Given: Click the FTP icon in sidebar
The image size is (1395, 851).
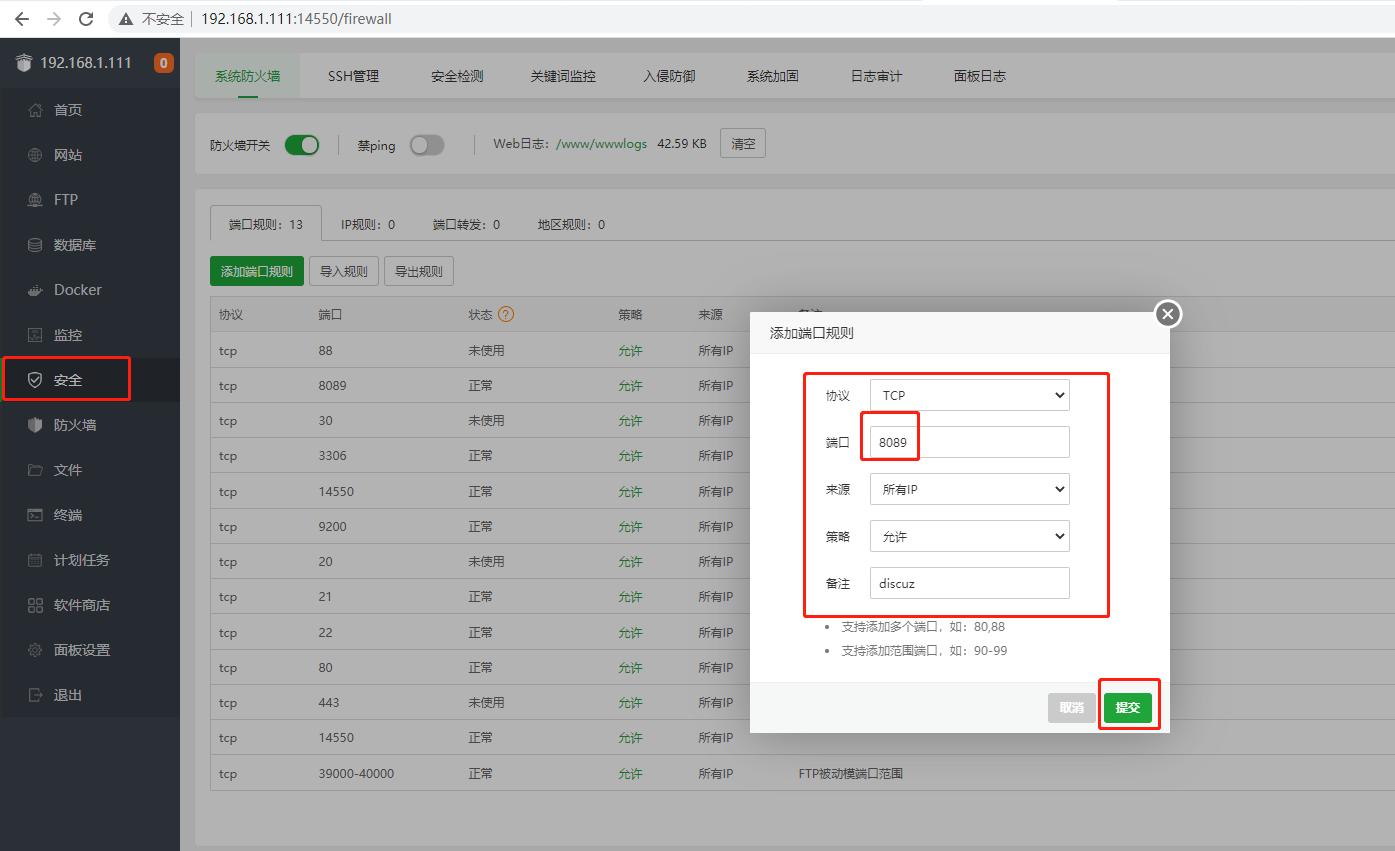Looking at the screenshot, I should coord(35,200).
